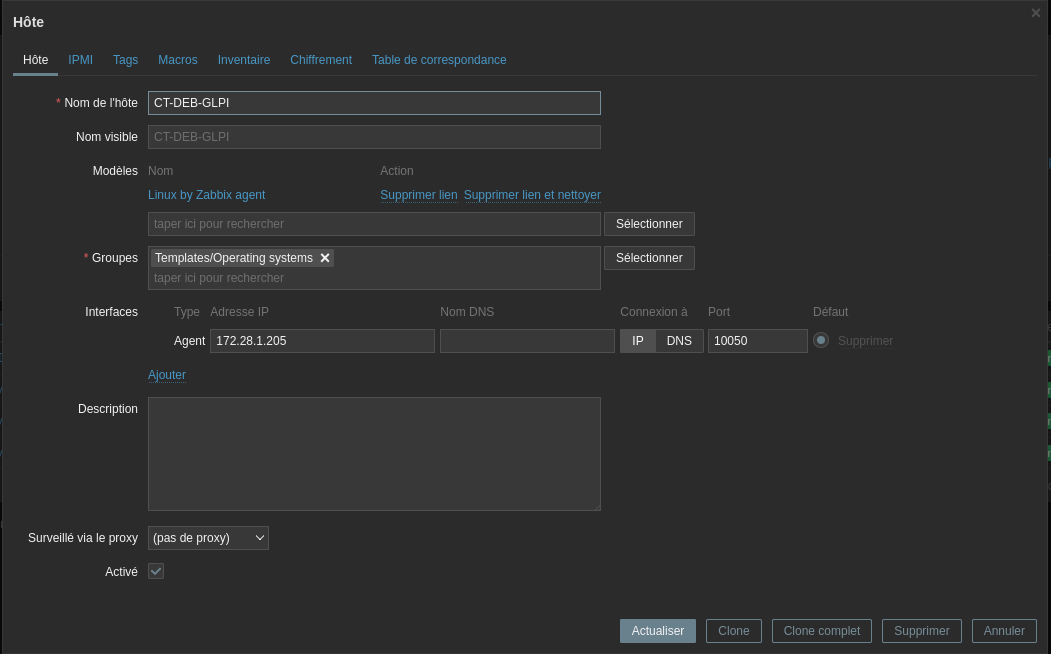
Task: Click Sélectionner next to Modèles search
Action: 649,224
